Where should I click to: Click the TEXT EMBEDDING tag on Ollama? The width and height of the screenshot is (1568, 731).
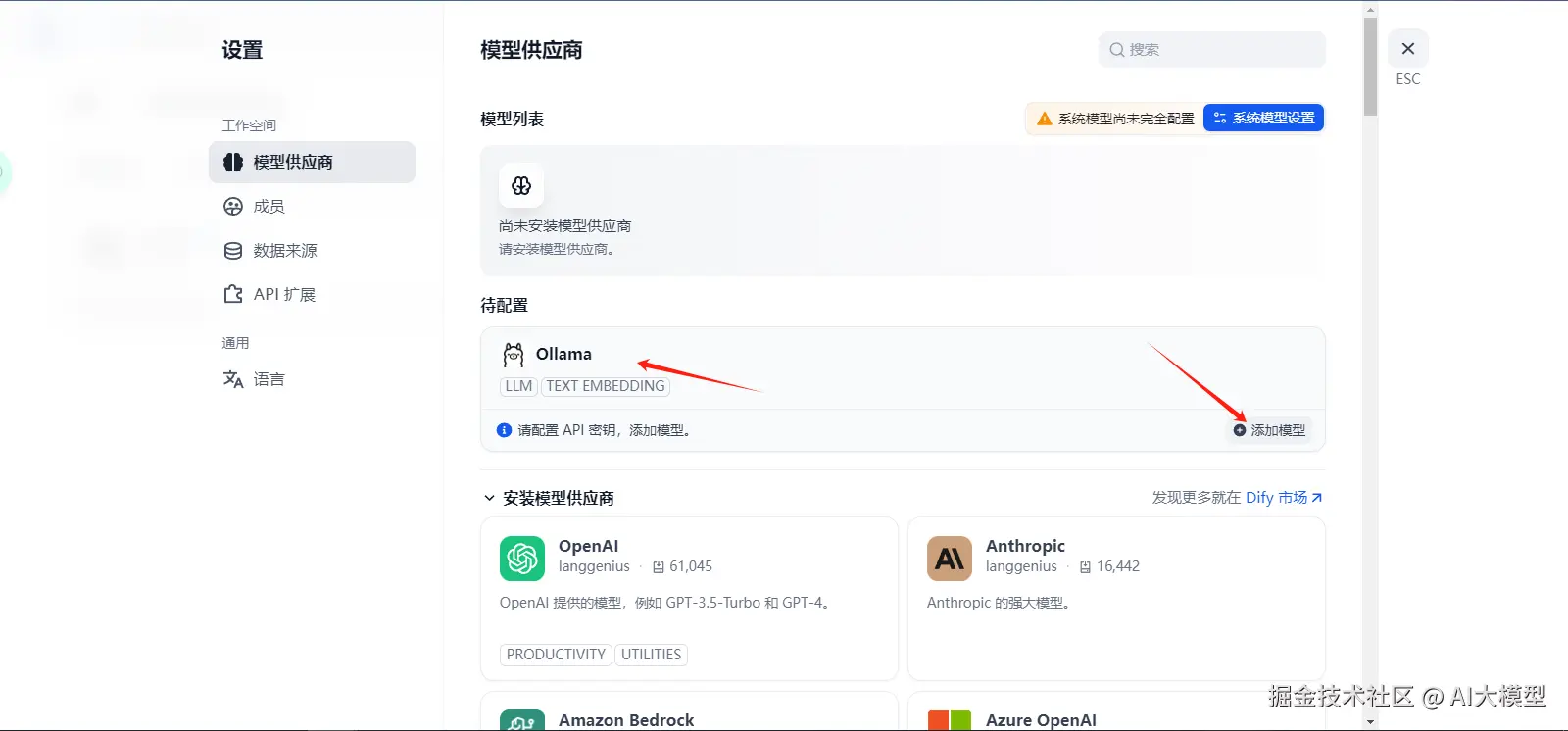point(606,386)
